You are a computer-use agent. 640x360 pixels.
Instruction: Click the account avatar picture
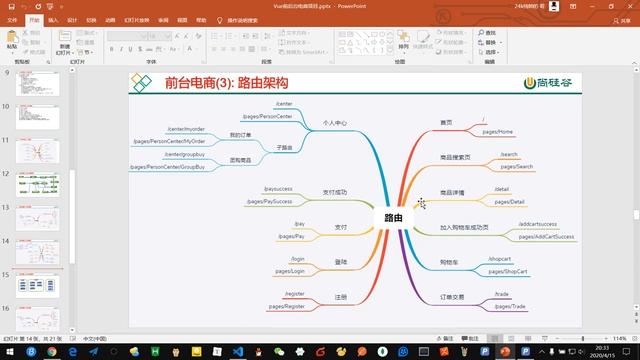coord(554,6)
